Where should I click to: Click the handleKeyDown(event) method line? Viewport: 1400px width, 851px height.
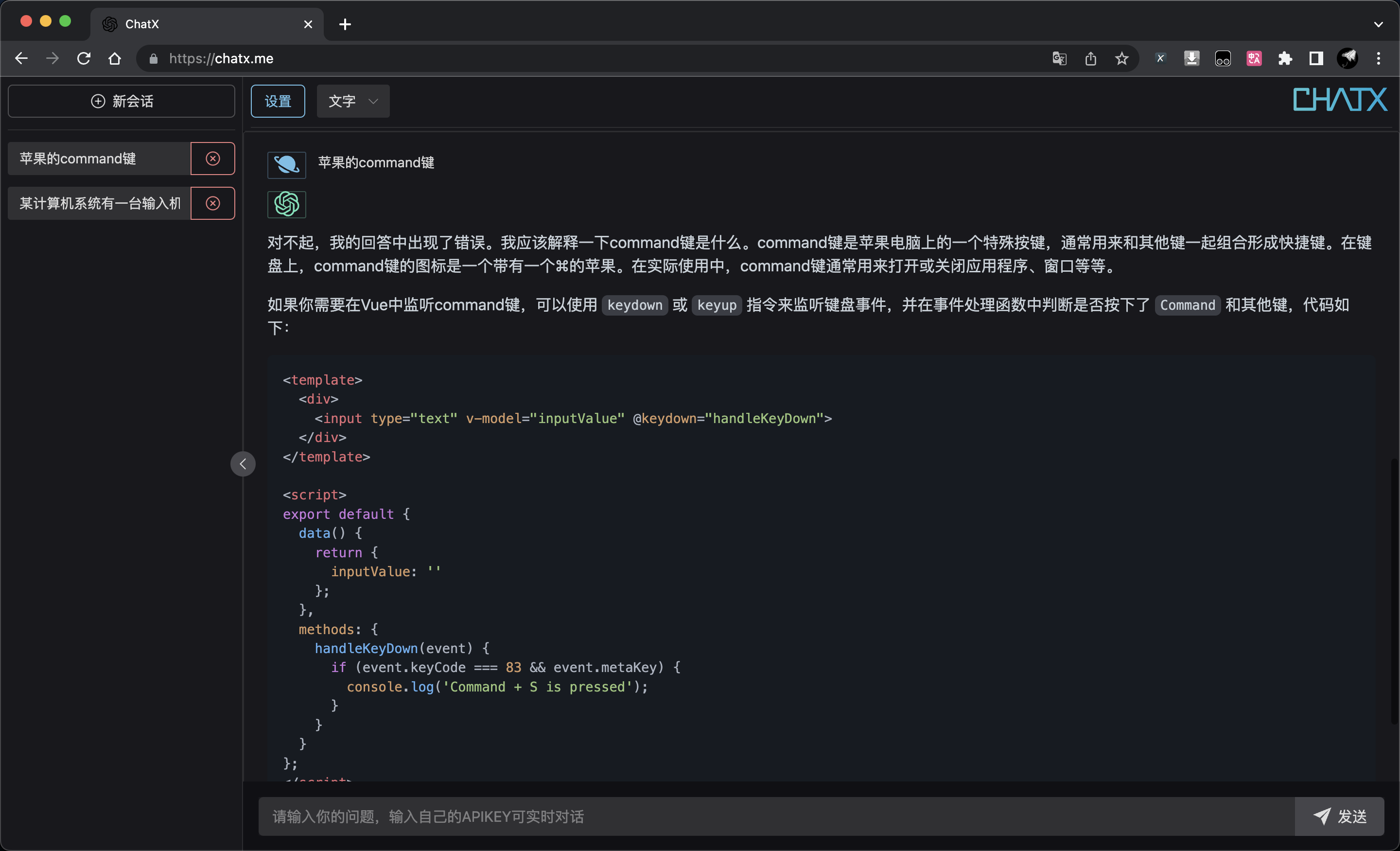tap(402, 648)
